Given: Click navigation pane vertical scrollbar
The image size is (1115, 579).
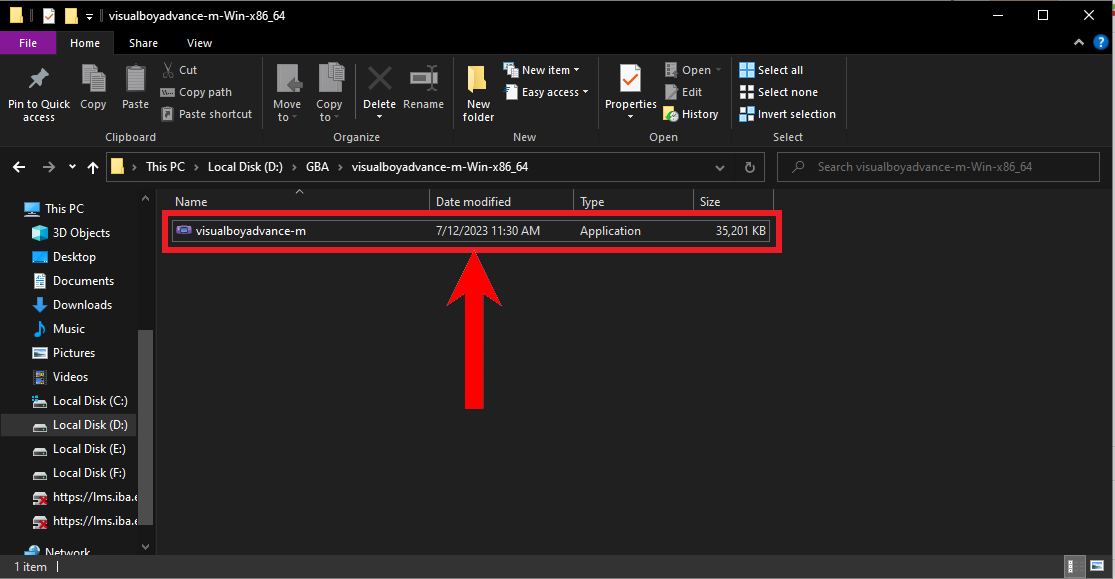Looking at the screenshot, I should [145, 427].
